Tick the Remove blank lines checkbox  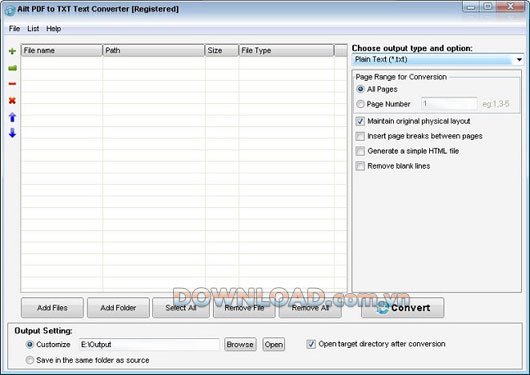click(x=360, y=166)
